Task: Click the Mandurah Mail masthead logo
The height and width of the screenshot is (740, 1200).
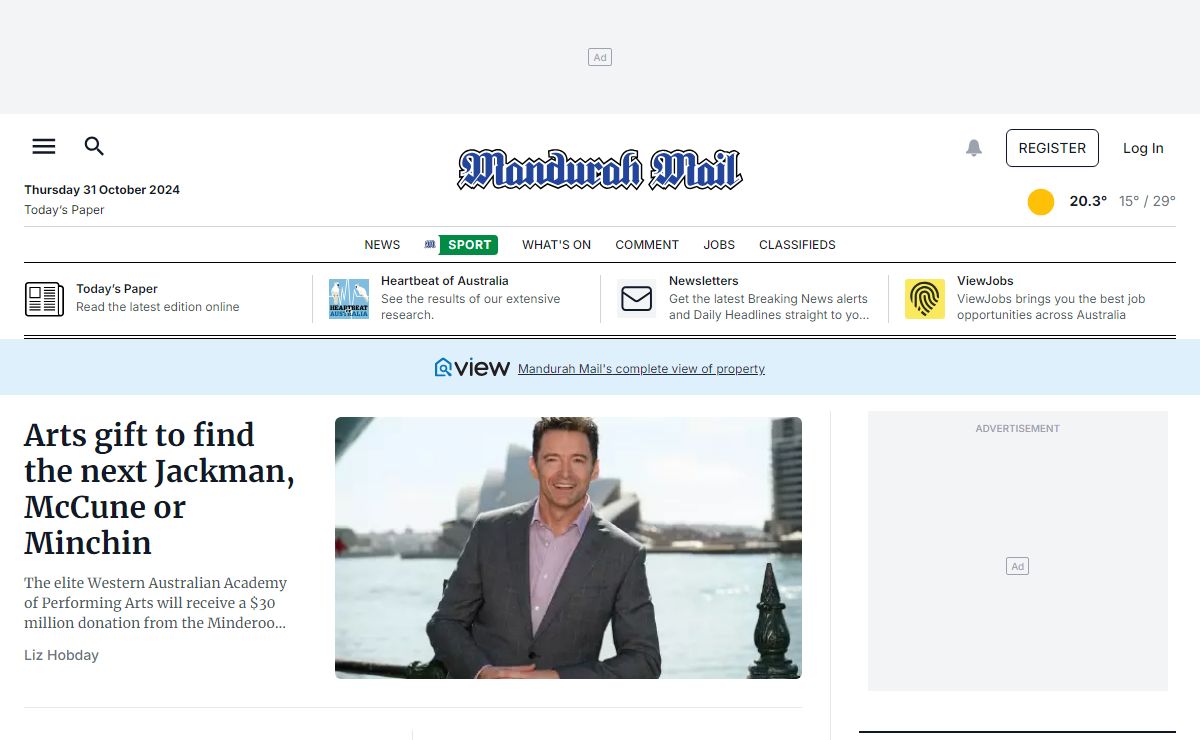Action: pyautogui.click(x=600, y=169)
